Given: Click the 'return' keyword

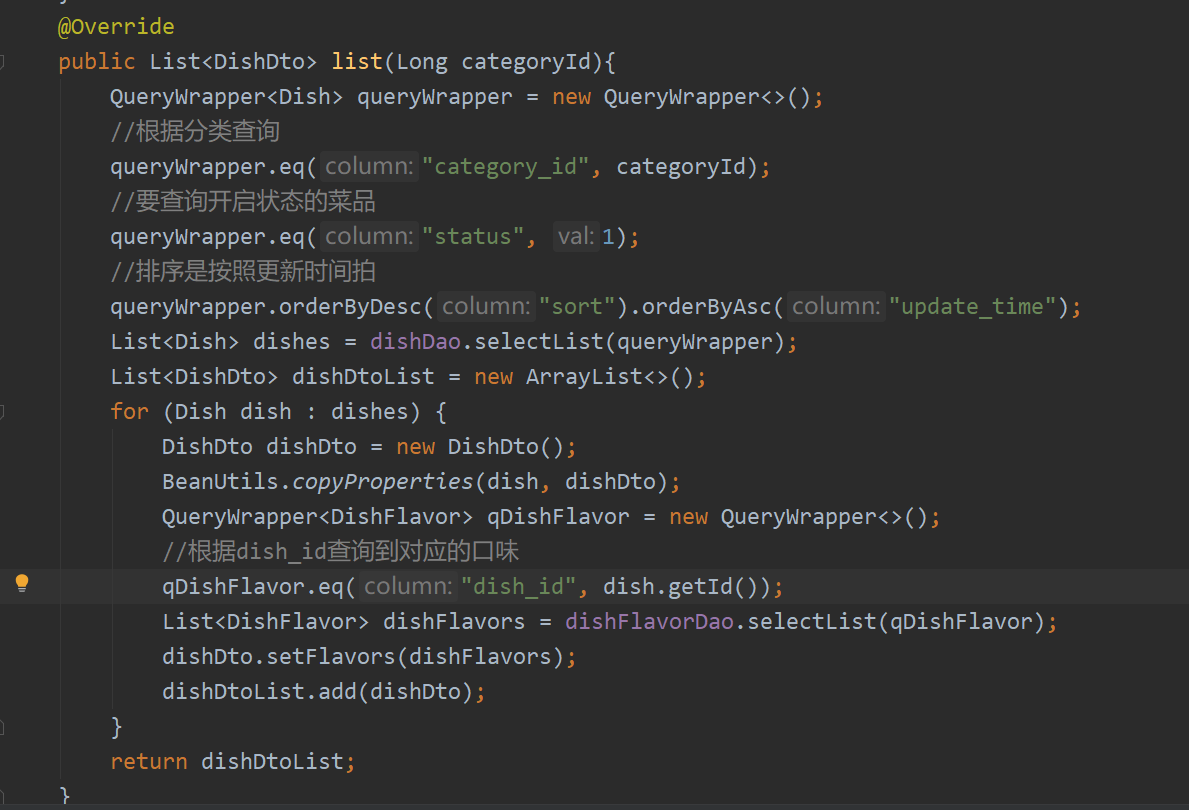Looking at the screenshot, I should [x=149, y=761].
